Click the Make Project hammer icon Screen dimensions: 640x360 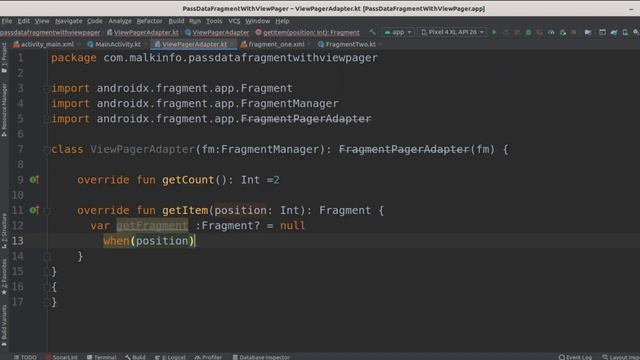pos(372,32)
